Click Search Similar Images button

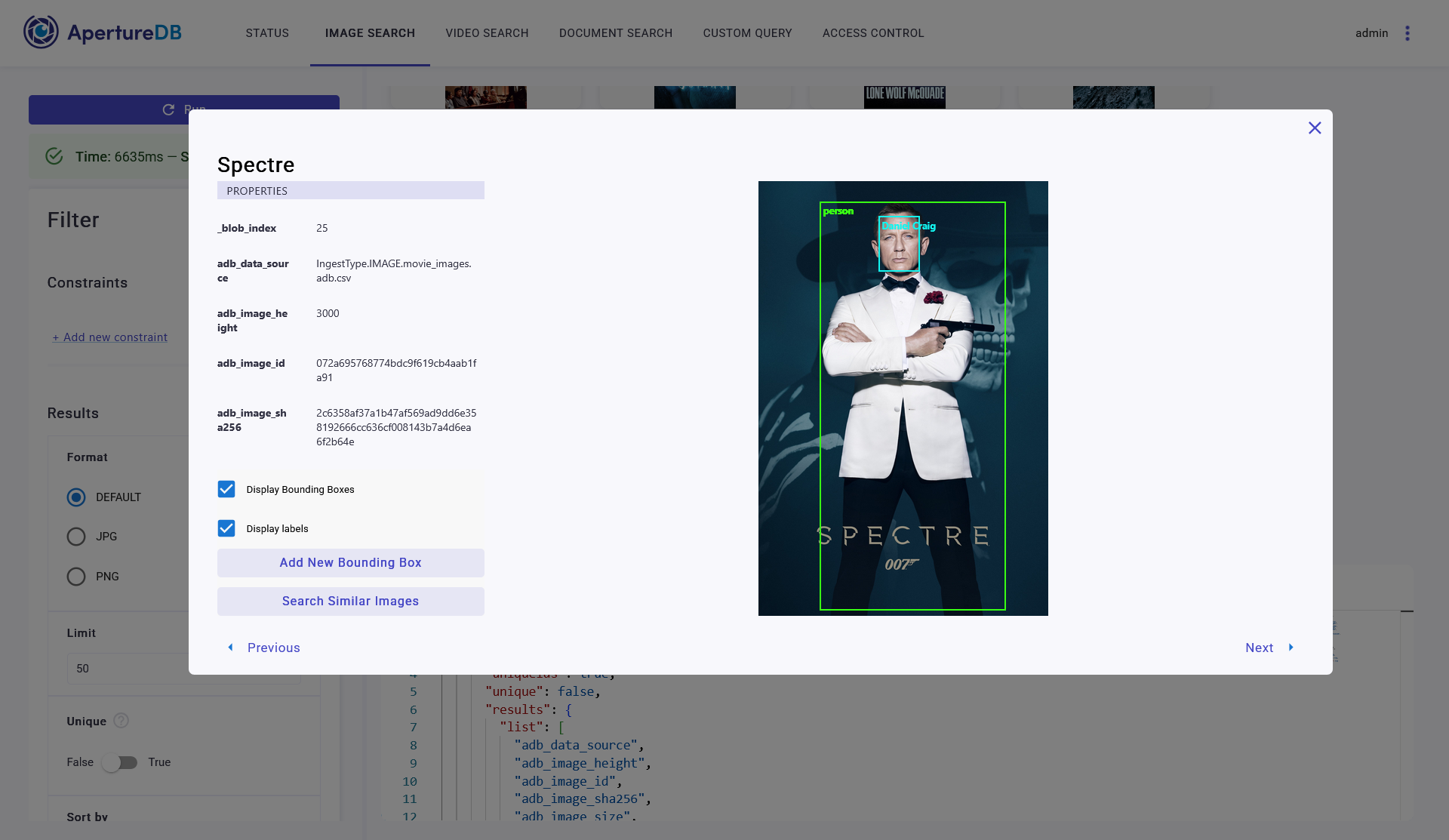point(351,602)
